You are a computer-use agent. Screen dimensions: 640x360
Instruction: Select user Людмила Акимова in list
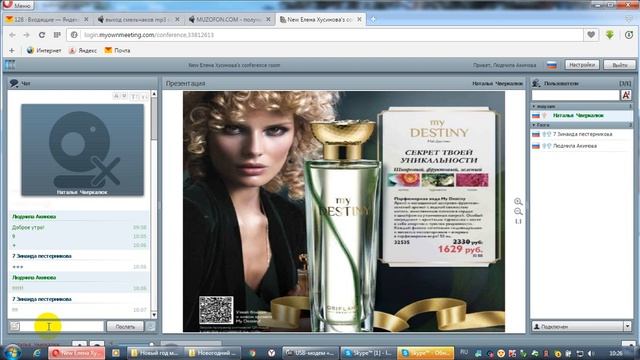coord(582,146)
